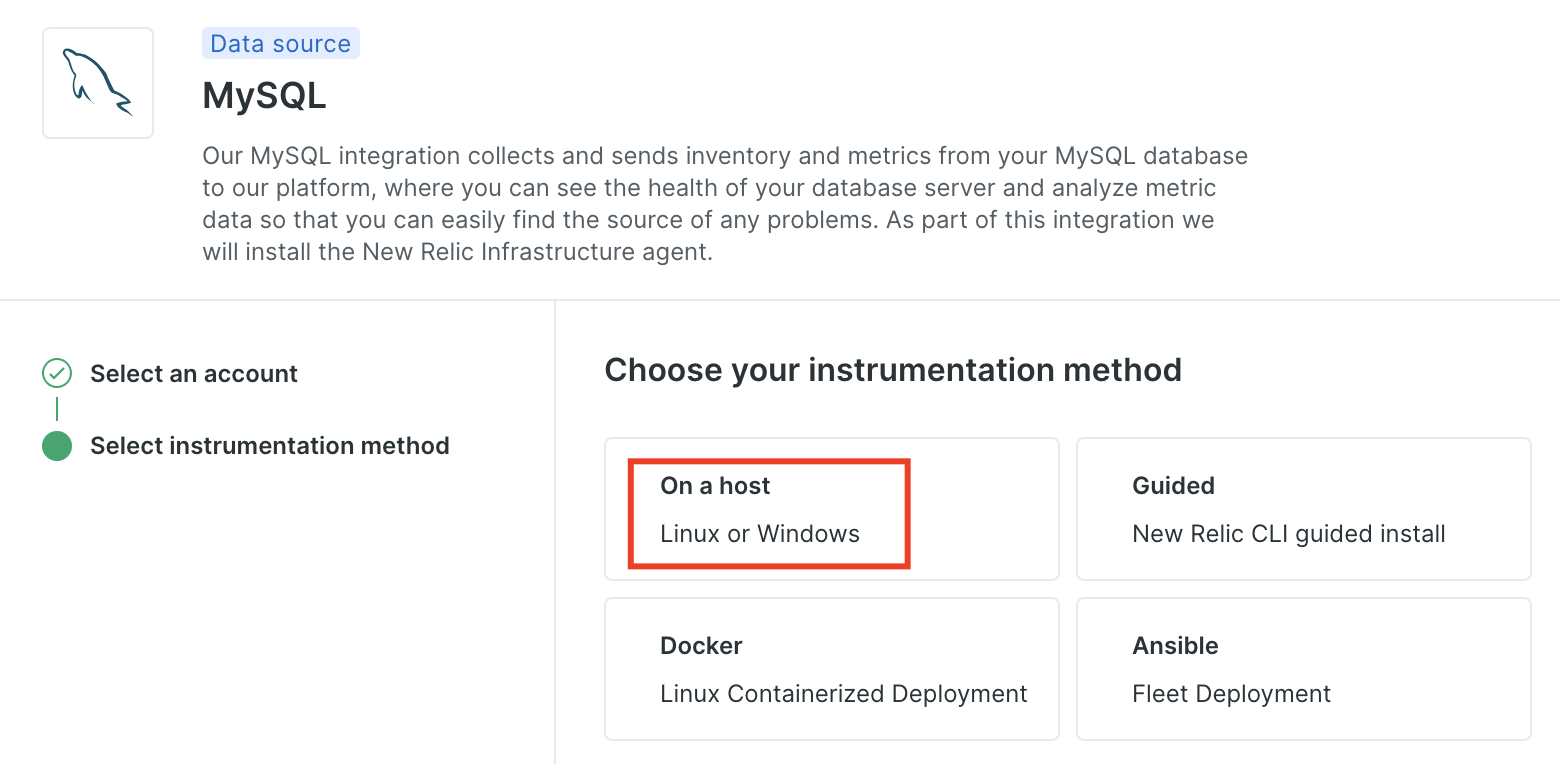This screenshot has width=1560, height=764.
Task: Select the Ansible instrumentation card
Action: 1304,669
